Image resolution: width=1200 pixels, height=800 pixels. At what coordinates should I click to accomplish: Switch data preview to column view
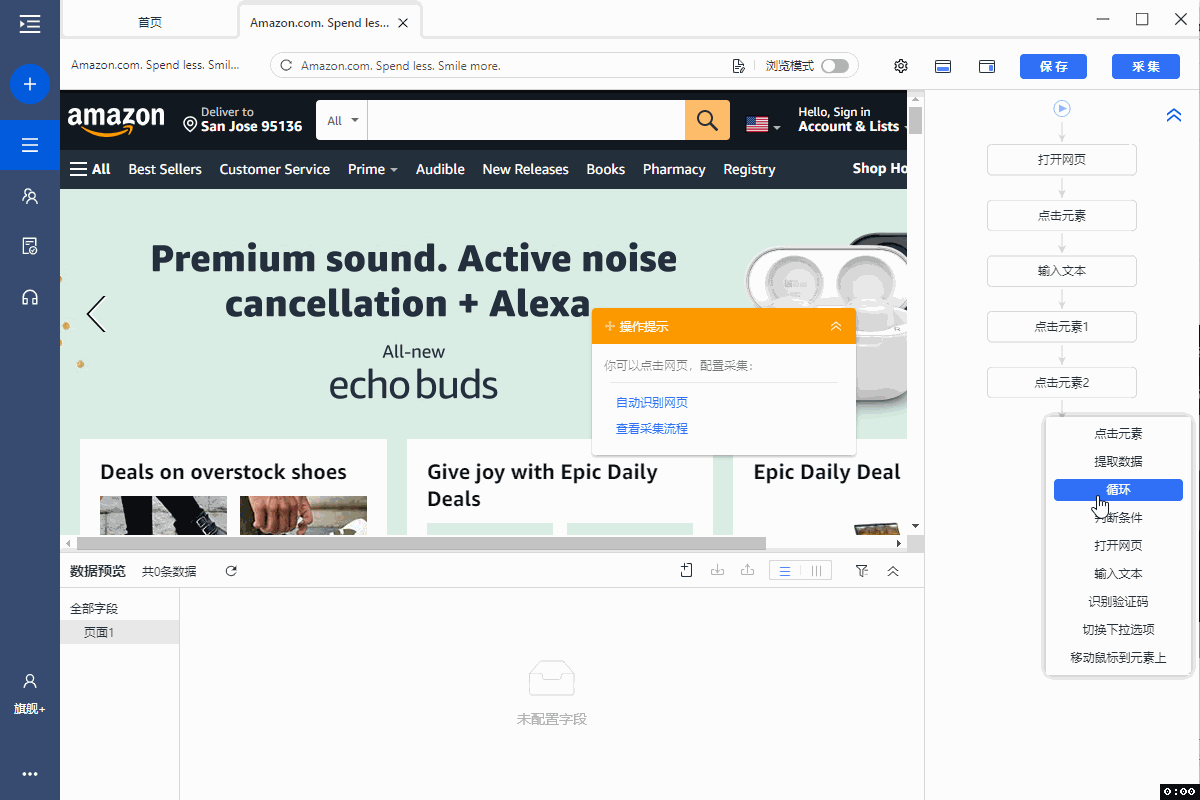click(x=817, y=571)
